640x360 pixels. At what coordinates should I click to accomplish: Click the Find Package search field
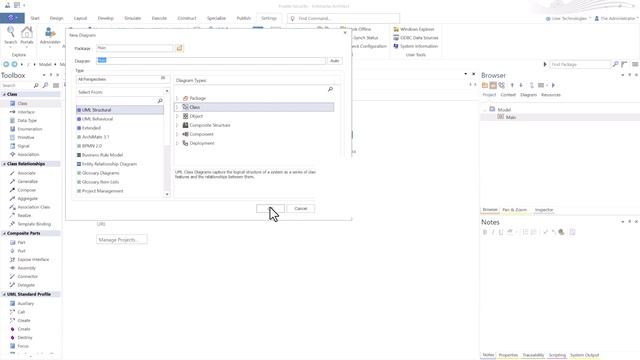pyautogui.click(x=580, y=64)
